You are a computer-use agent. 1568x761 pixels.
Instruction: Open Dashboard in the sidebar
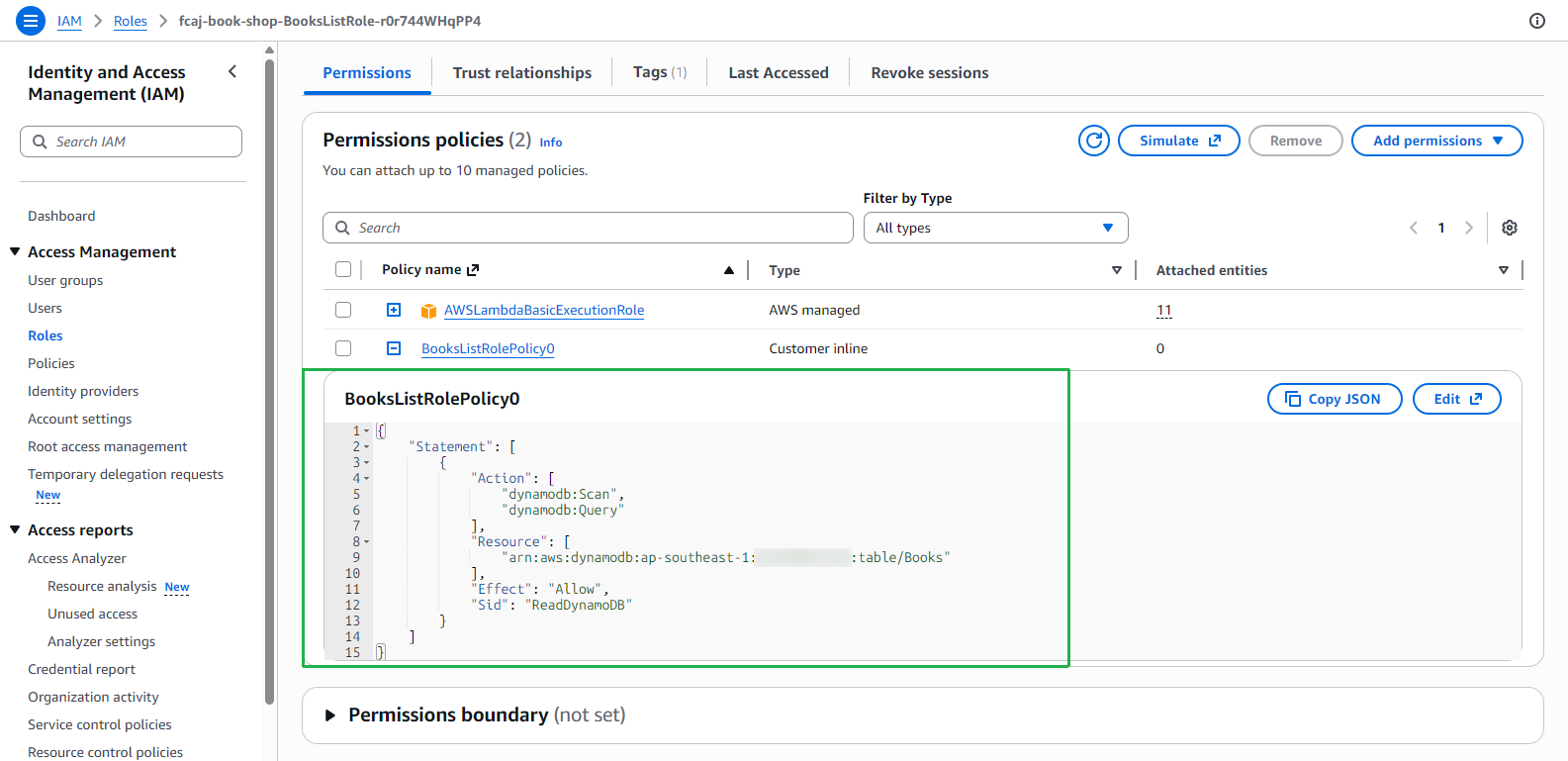61,216
